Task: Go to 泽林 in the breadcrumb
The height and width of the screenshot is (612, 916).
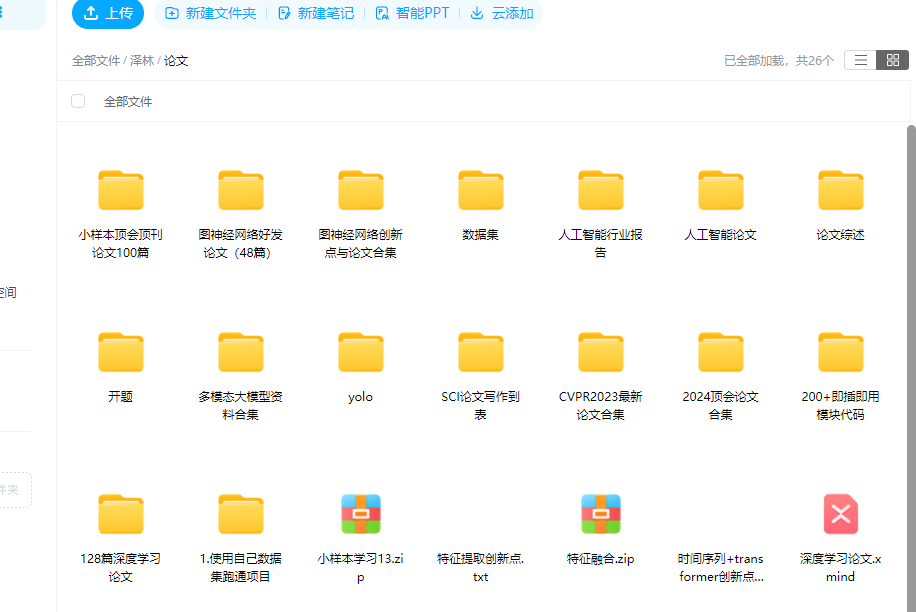Action: coord(142,61)
